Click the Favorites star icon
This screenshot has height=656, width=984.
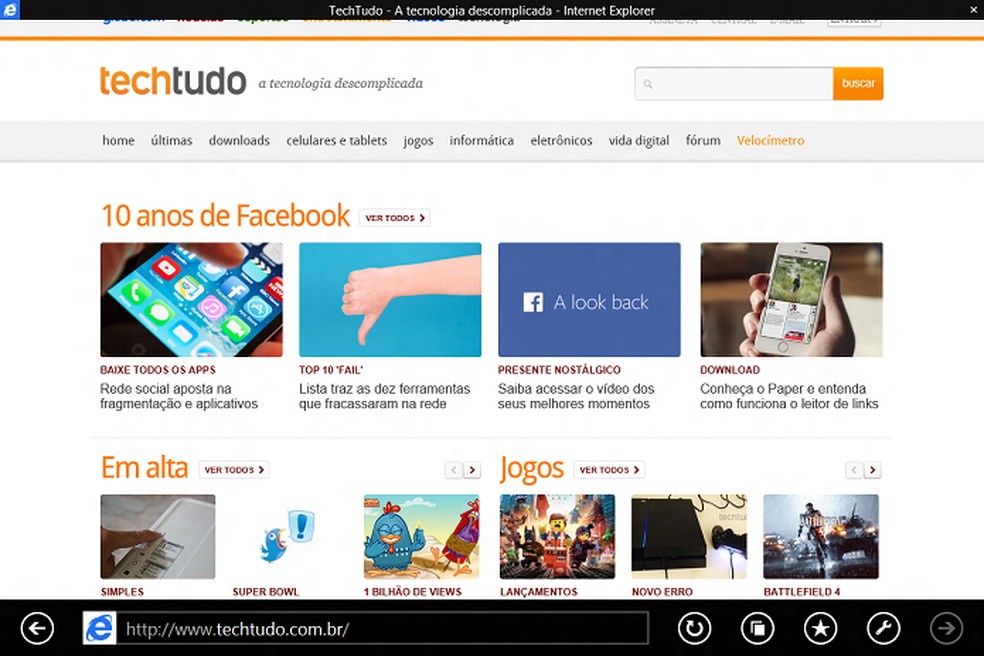821,628
